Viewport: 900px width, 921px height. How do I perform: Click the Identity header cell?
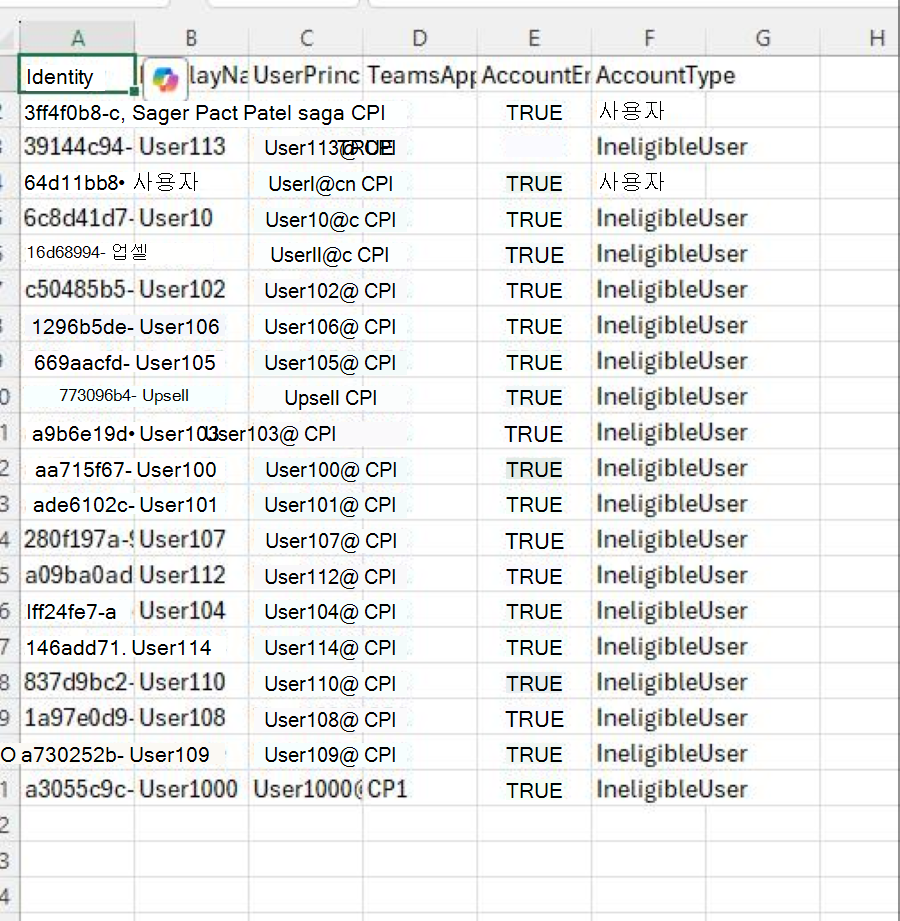click(78, 74)
